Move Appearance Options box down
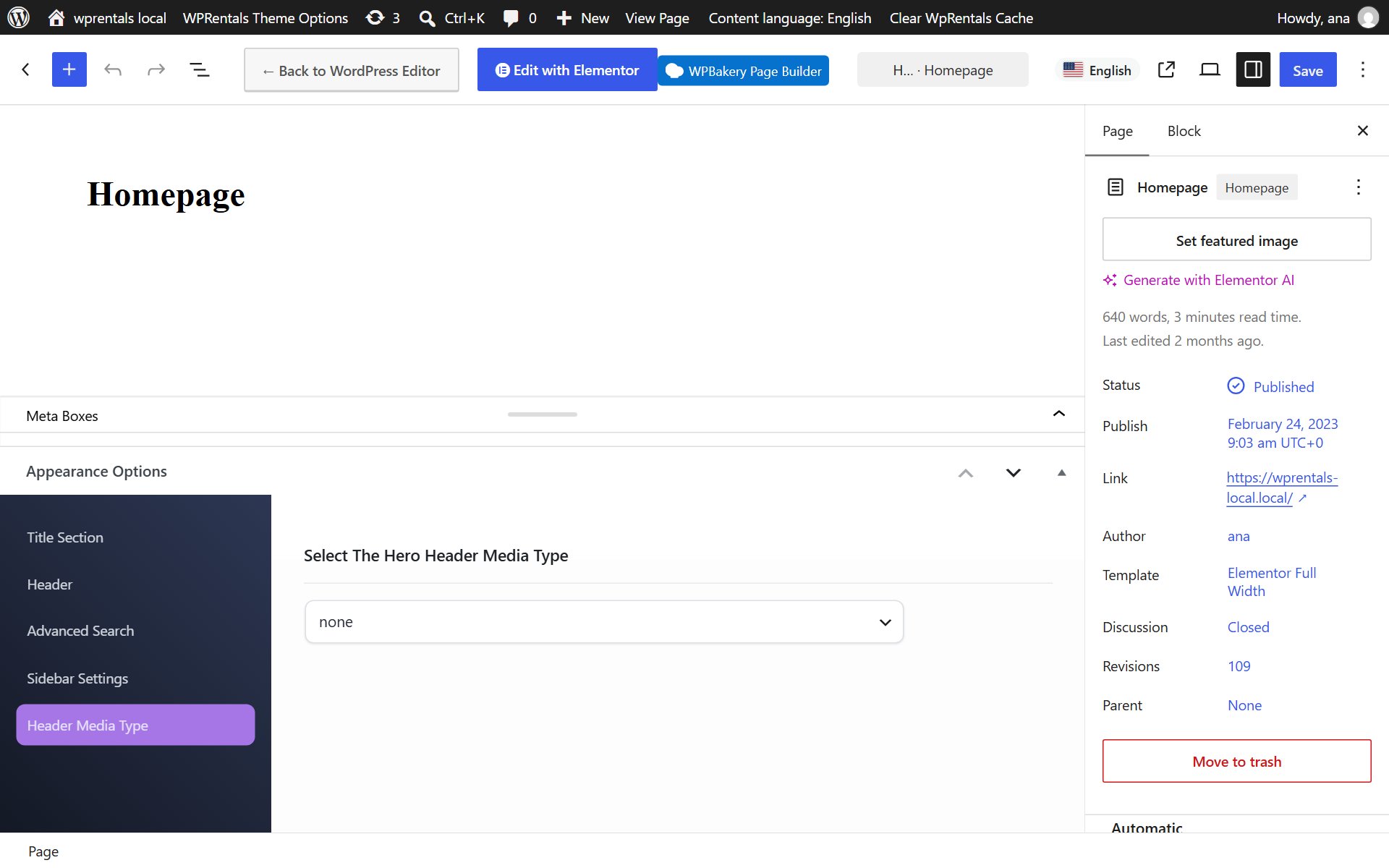This screenshot has height=868, width=1389. pos(1014,473)
